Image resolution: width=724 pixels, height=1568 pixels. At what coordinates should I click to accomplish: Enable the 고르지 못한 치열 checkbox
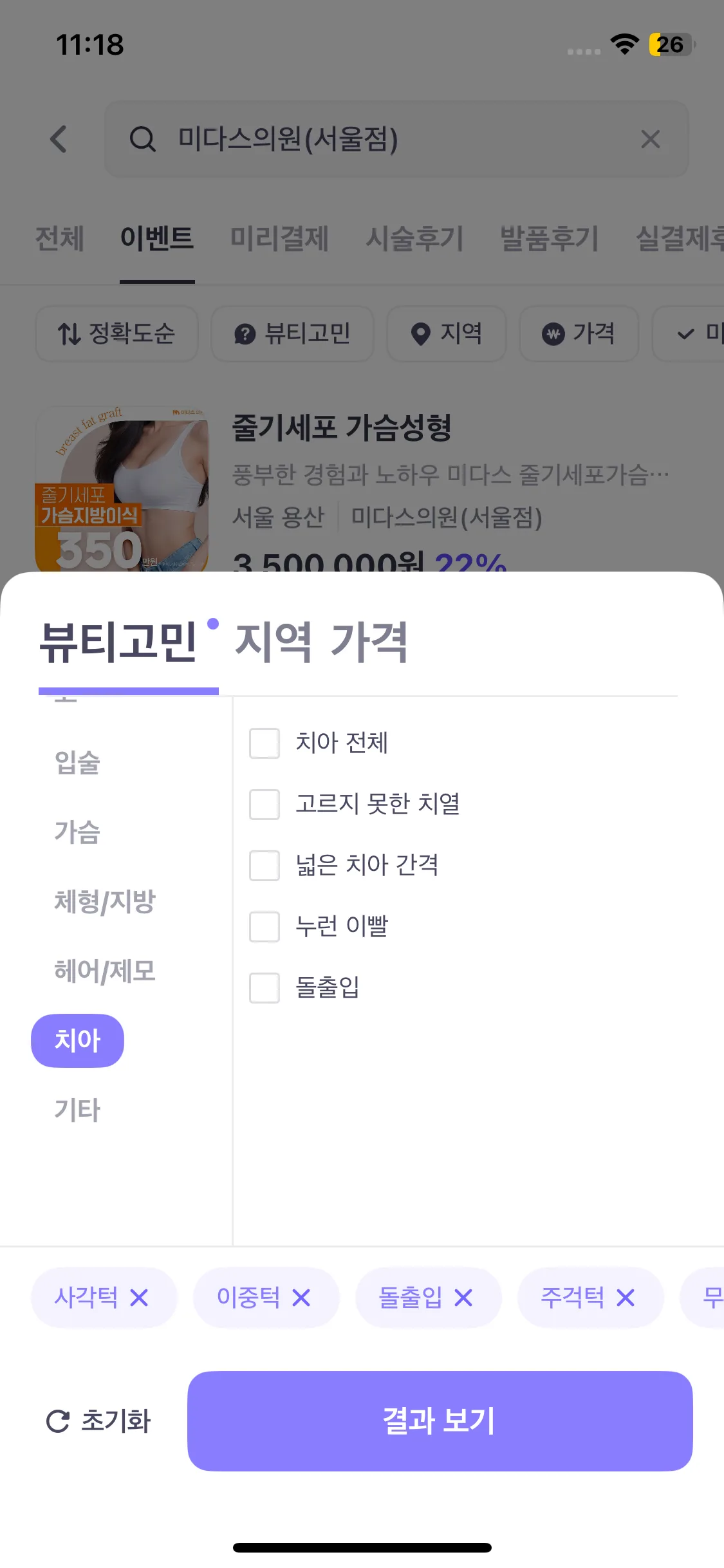click(265, 805)
